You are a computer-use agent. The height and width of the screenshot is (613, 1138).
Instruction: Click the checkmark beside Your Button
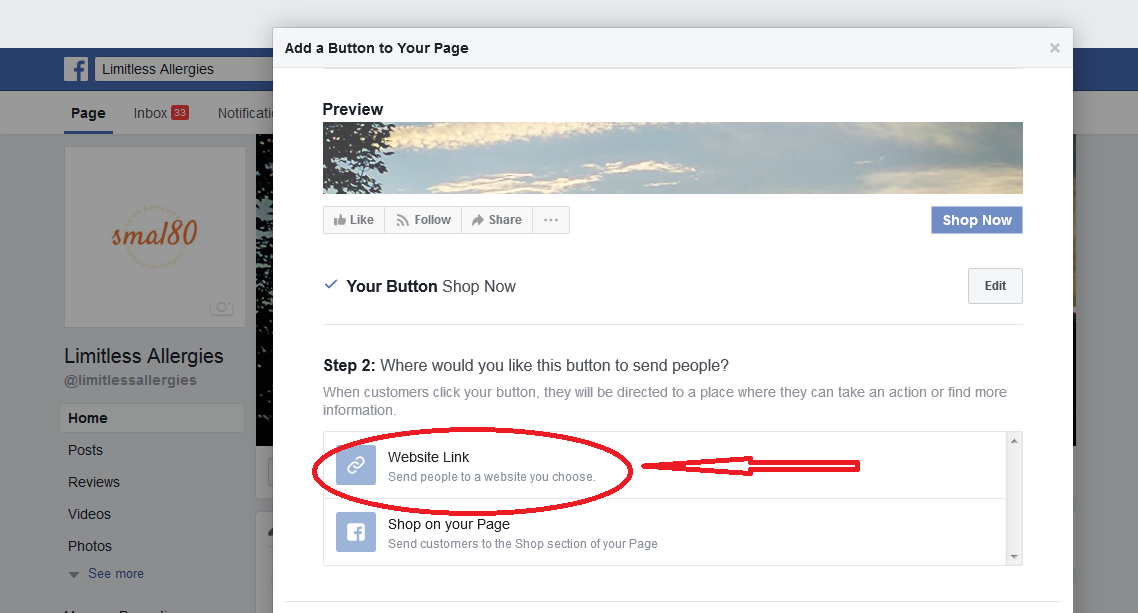330,285
